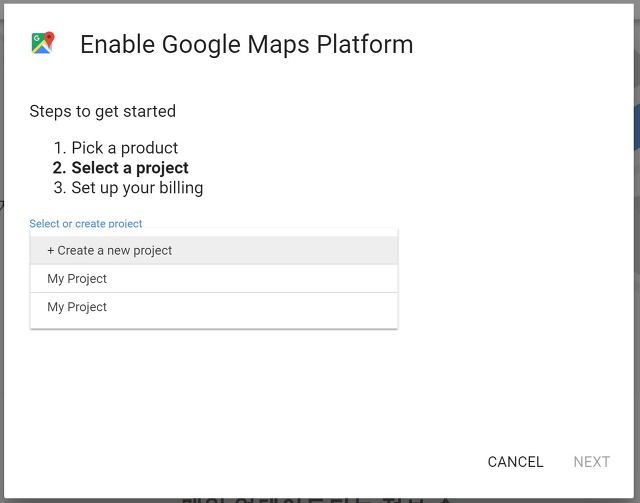
Task: Click step 3 'Set up your billing'
Action: (137, 188)
